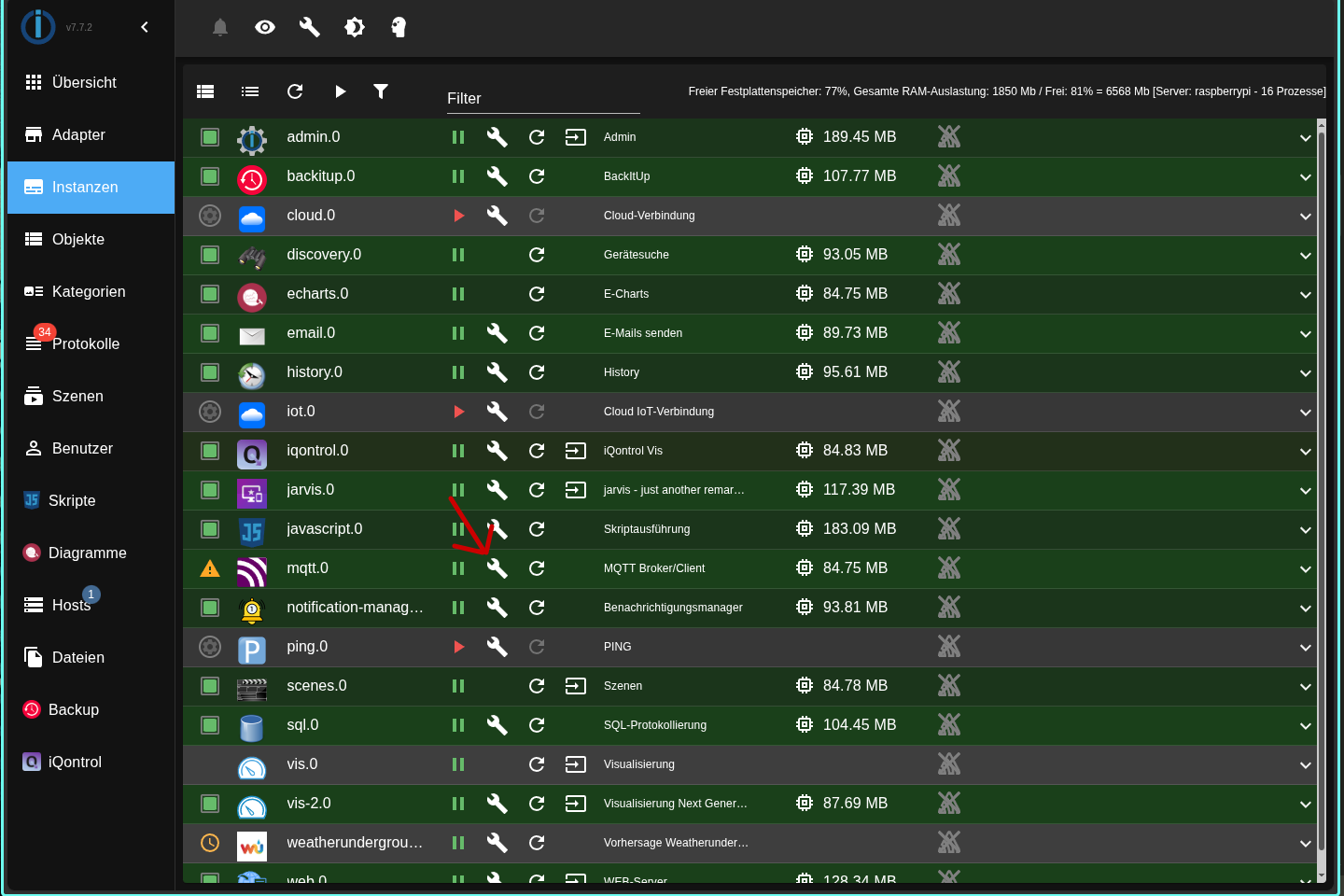Image resolution: width=1344 pixels, height=896 pixels.
Task: Pause the backitup.0 instance
Action: (x=458, y=176)
